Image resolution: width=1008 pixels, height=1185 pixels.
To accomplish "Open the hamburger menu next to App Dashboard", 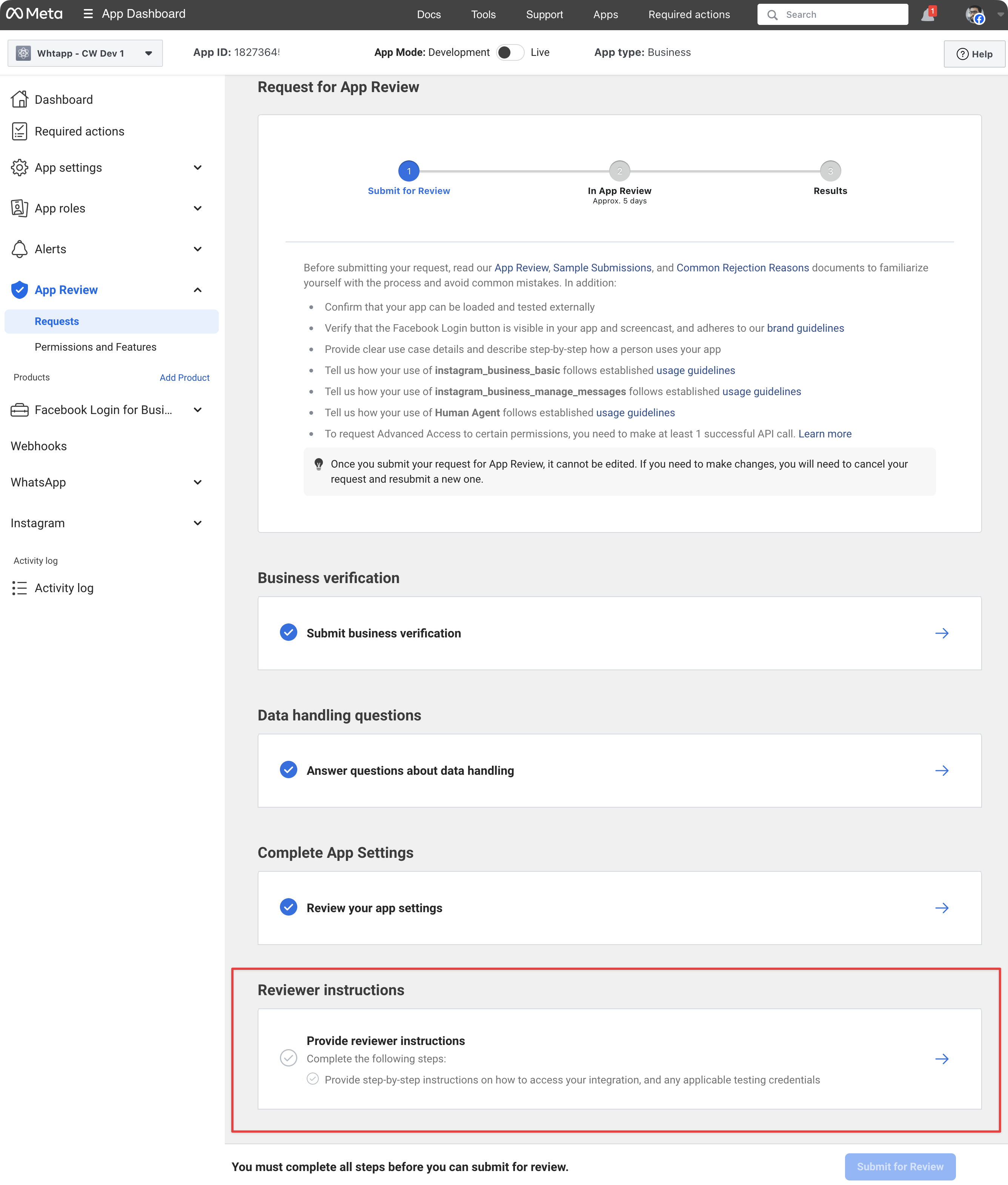I will (88, 14).
